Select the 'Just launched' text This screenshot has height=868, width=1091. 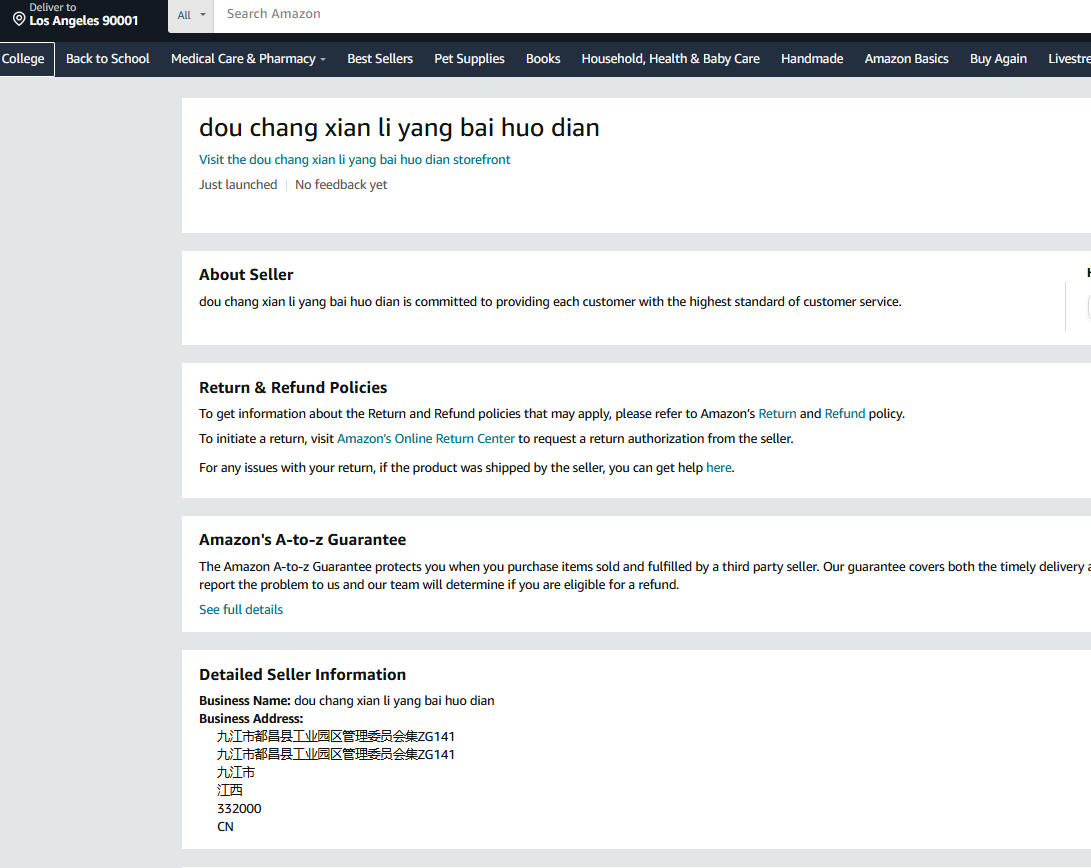(x=238, y=185)
